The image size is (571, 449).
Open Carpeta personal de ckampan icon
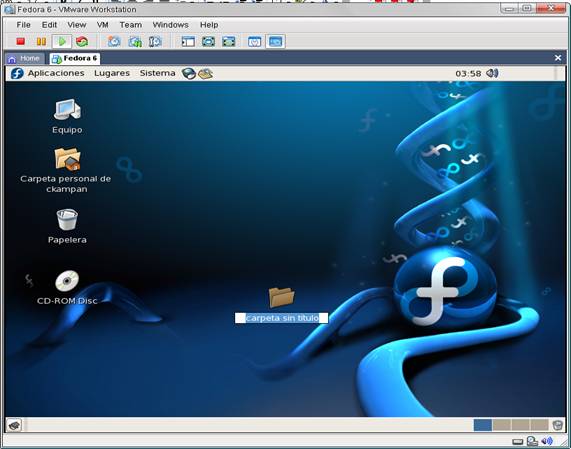(67, 159)
